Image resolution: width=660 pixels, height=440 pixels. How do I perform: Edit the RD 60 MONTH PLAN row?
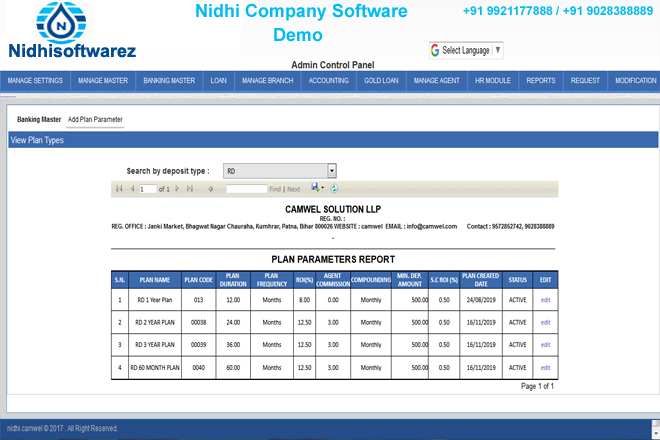click(546, 368)
